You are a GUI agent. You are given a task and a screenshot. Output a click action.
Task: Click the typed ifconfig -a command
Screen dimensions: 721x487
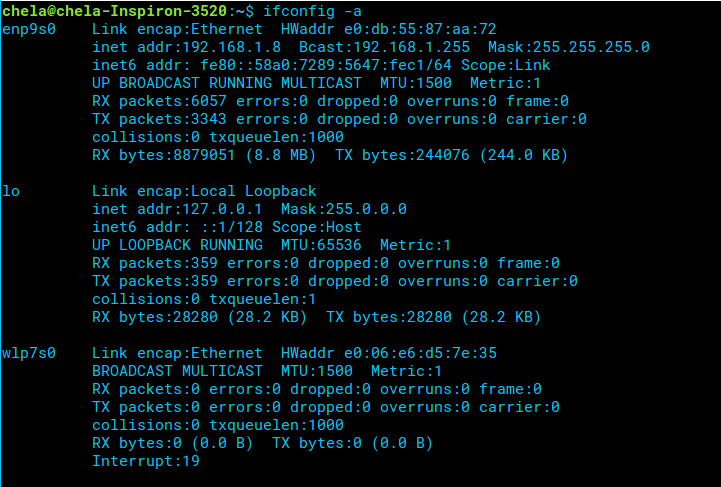(x=312, y=11)
